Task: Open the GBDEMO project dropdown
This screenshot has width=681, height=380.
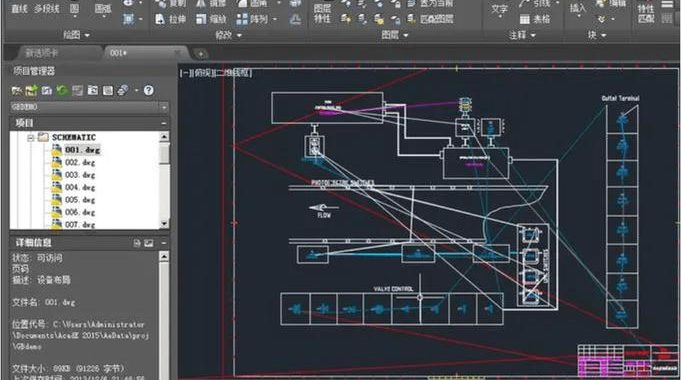Action: pos(164,107)
